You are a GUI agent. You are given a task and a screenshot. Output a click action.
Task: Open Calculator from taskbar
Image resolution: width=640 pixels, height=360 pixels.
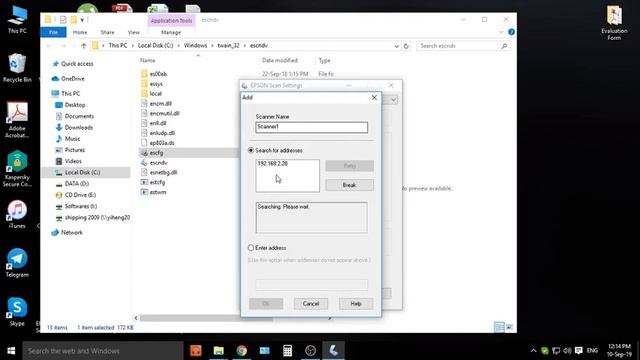pyautogui.click(x=287, y=351)
